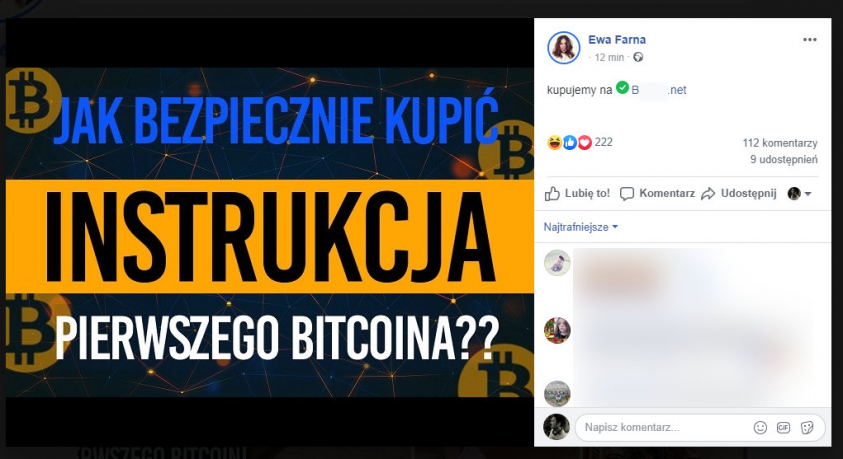Open the .net link in the post
The width and height of the screenshot is (843, 459).
point(659,90)
